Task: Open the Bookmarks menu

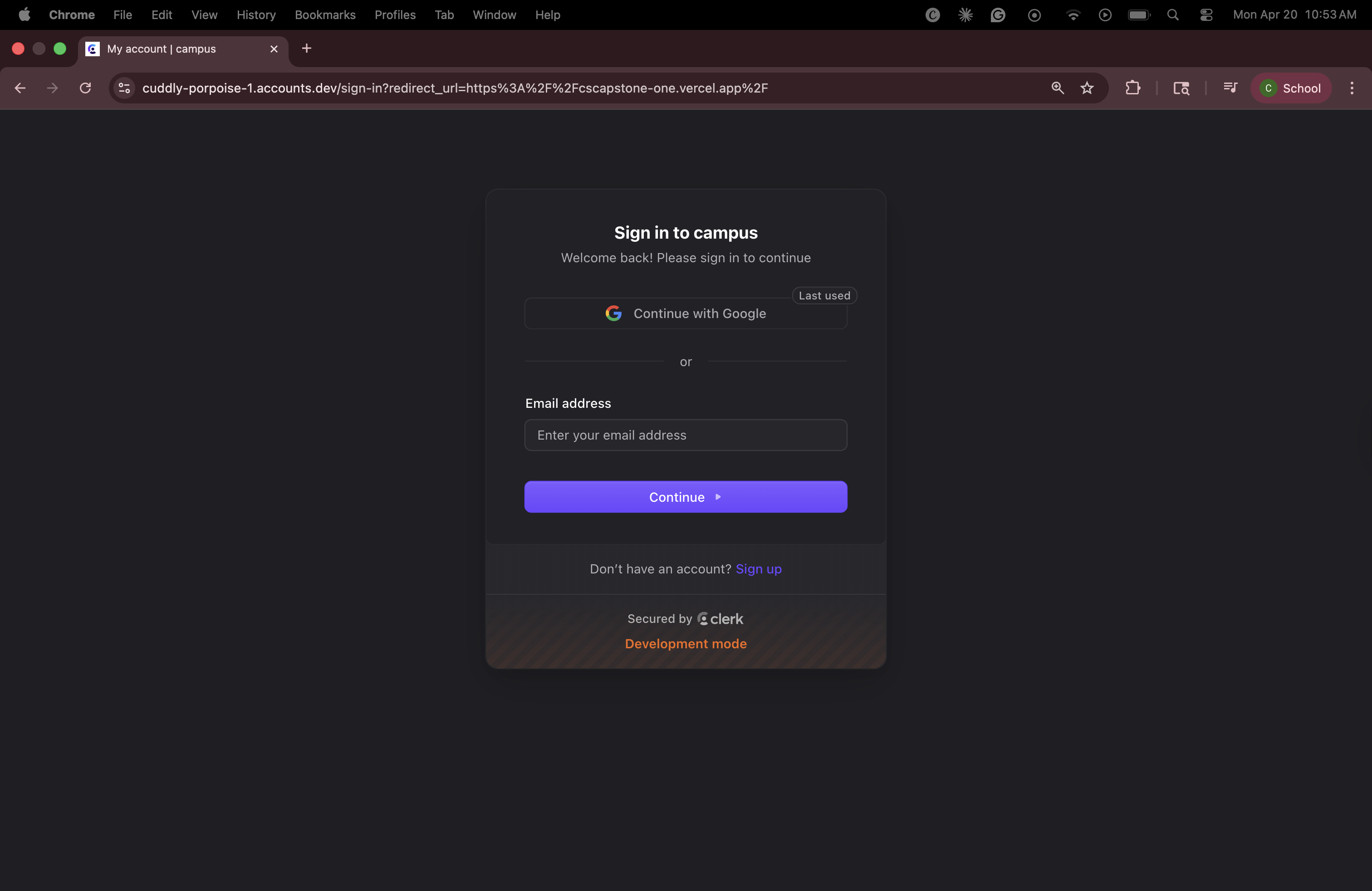Action: (x=324, y=15)
